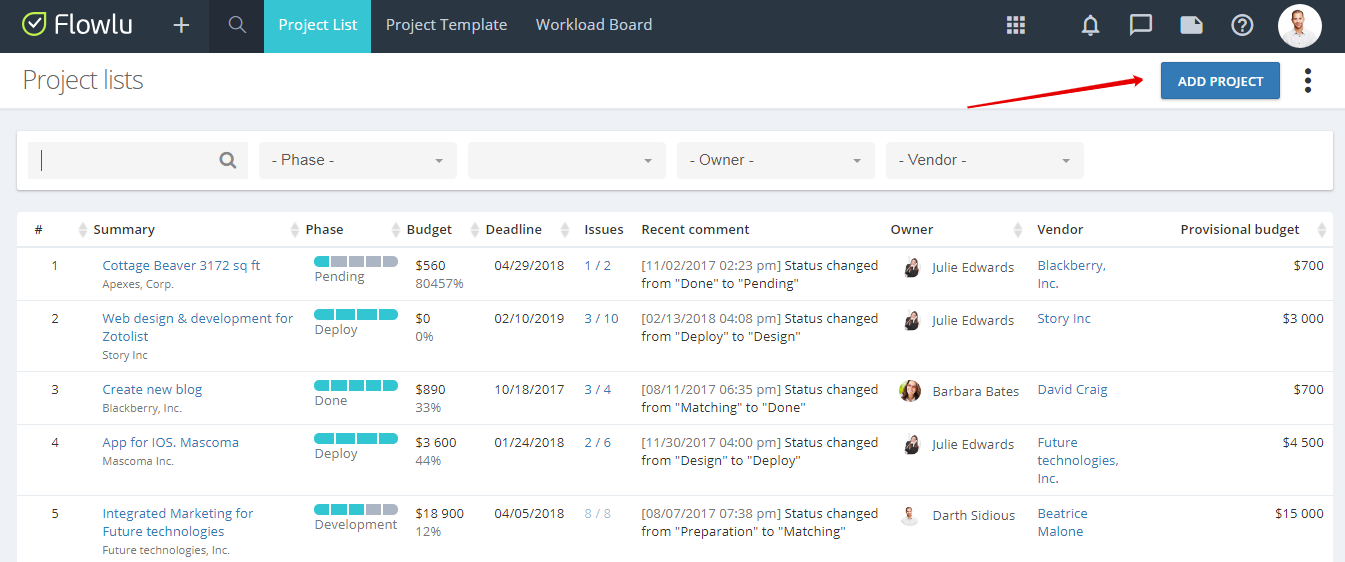Sort by the # column arrows
The height and width of the screenshot is (562, 1345).
tap(82, 230)
